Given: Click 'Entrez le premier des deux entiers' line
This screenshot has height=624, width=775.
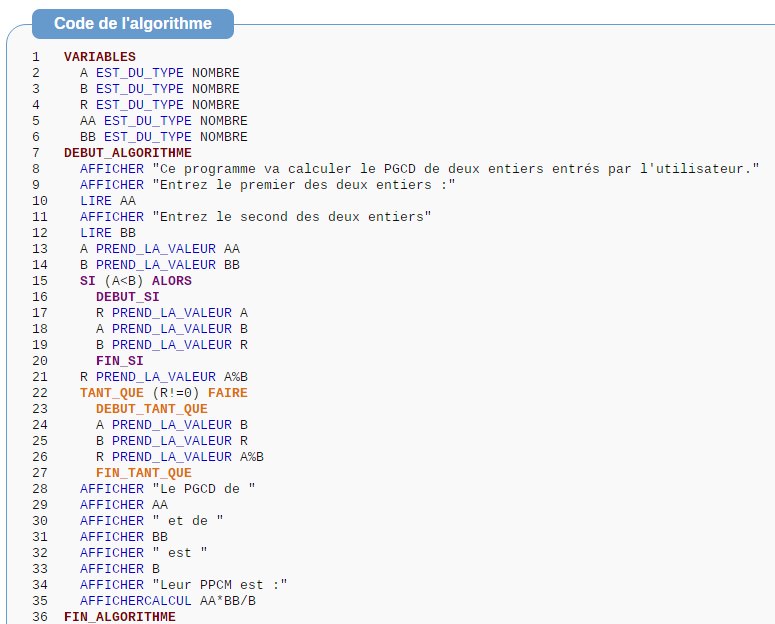Looking at the screenshot, I should click(x=267, y=185).
